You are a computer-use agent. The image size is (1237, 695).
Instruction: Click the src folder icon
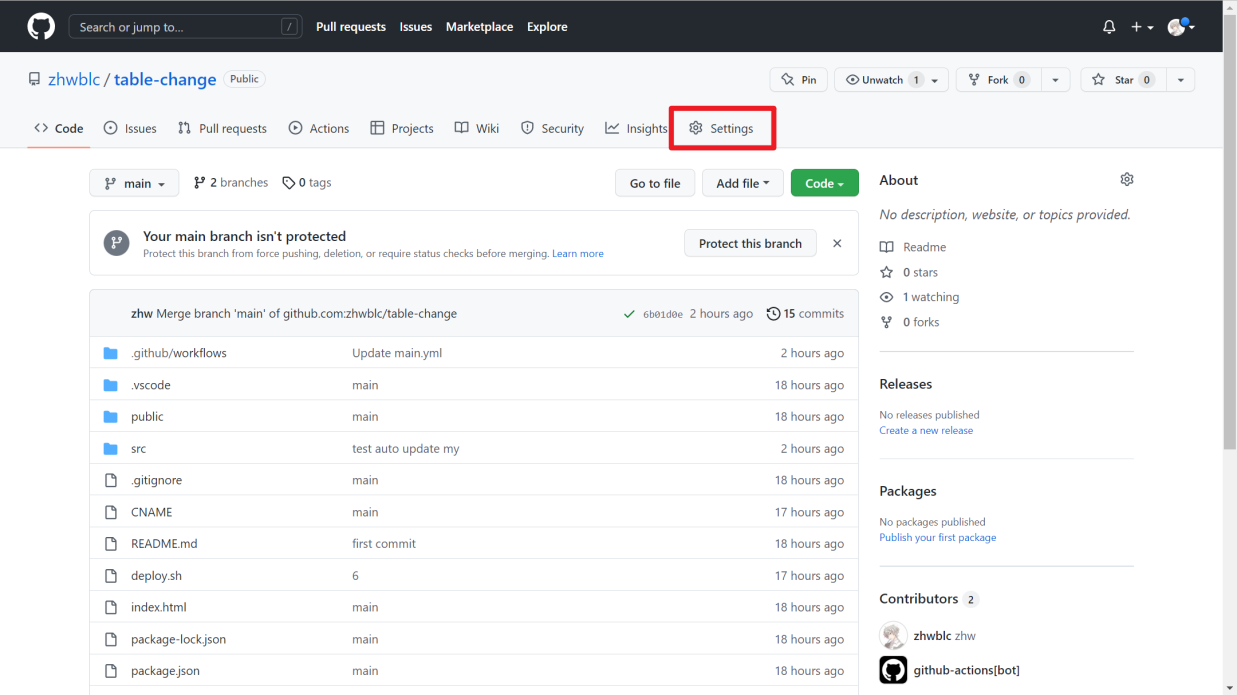tap(111, 449)
